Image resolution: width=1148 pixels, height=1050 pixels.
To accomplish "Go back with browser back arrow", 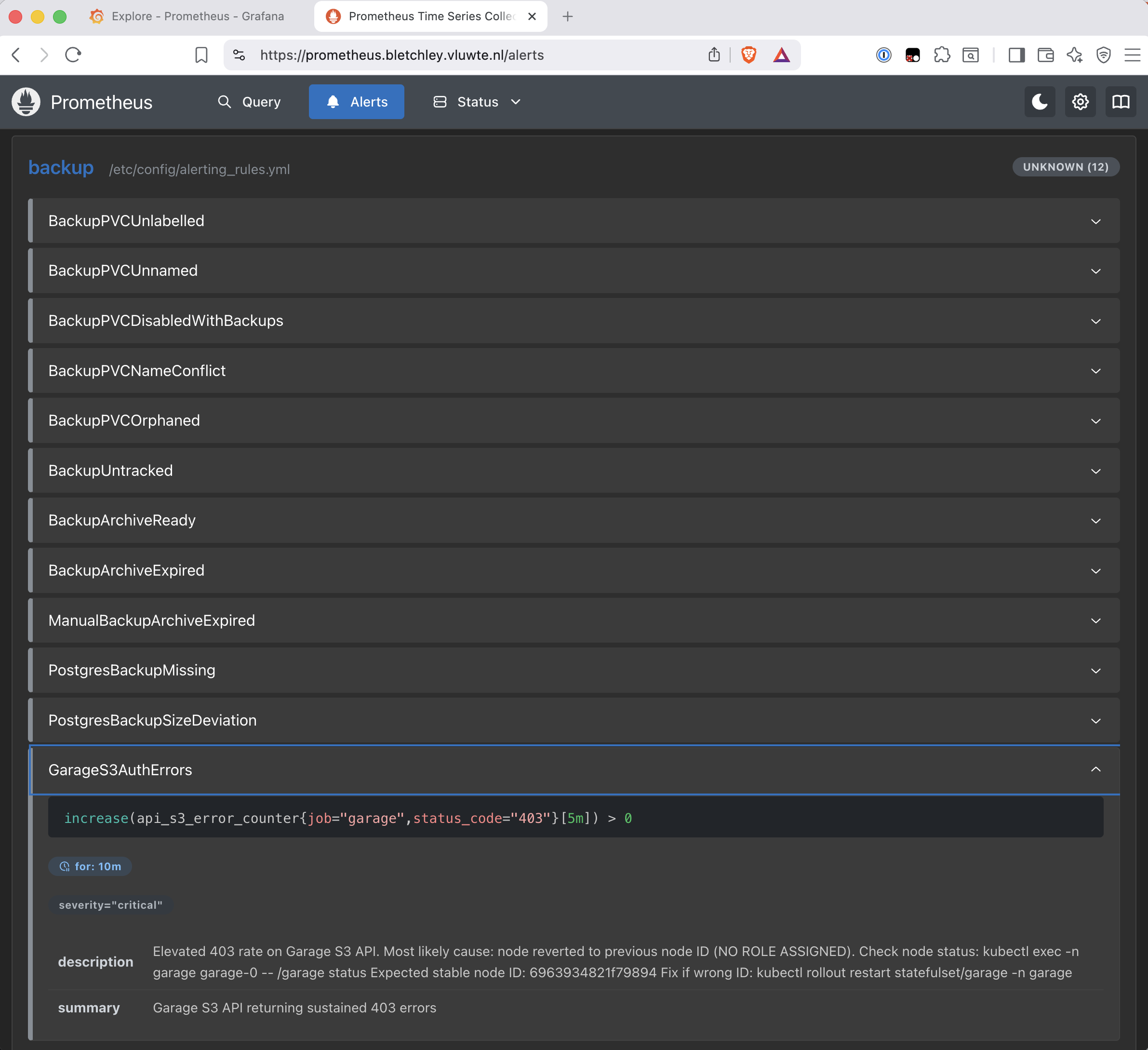I will pos(16,55).
